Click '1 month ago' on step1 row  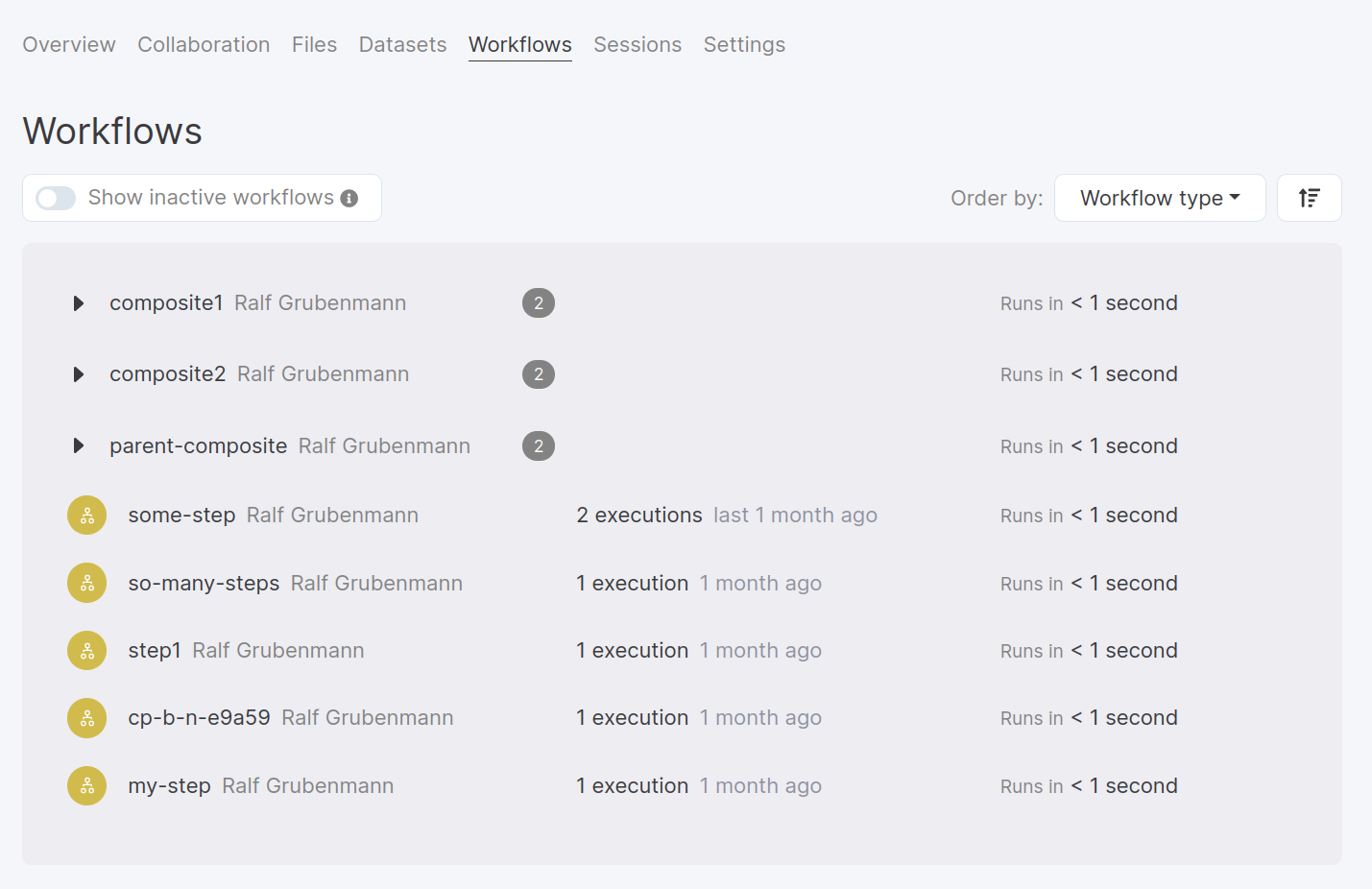click(760, 651)
